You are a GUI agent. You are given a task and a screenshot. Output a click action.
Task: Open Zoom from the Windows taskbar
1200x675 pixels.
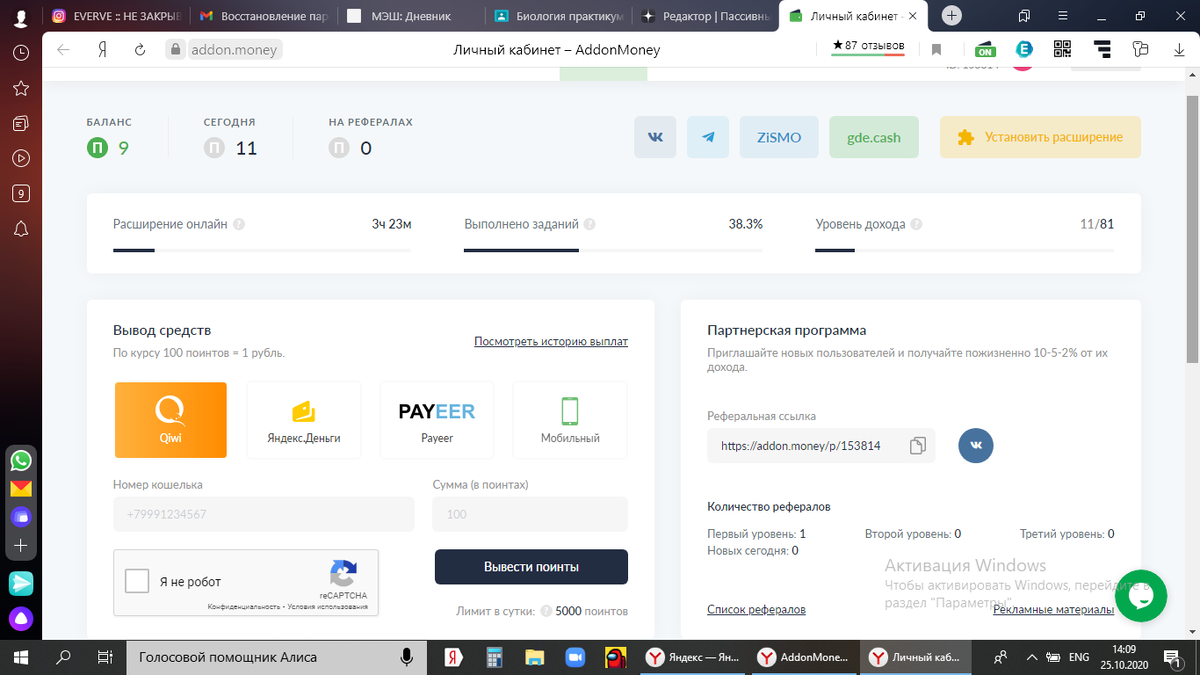[574, 657]
